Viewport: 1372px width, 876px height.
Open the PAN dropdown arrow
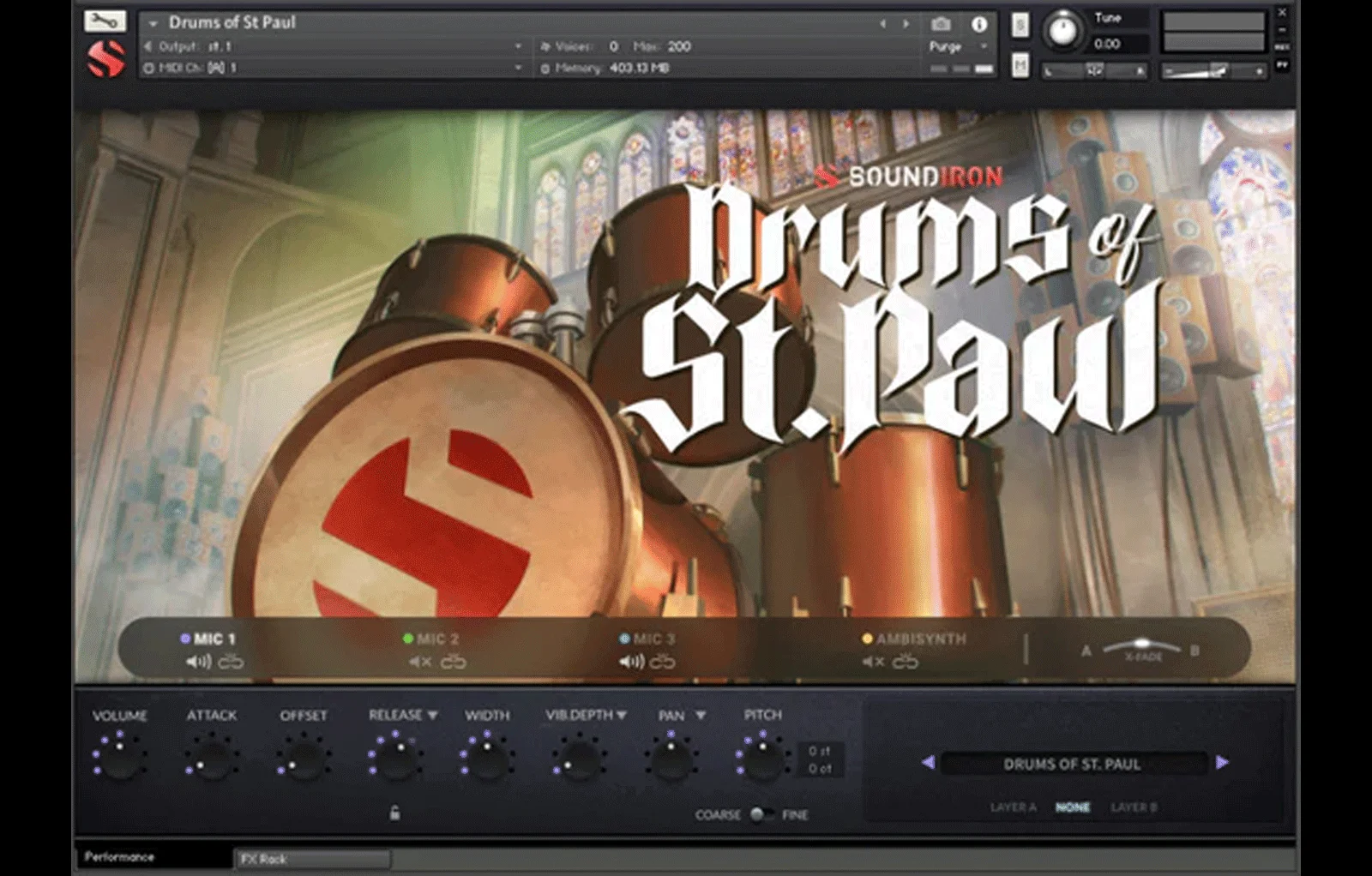click(701, 715)
